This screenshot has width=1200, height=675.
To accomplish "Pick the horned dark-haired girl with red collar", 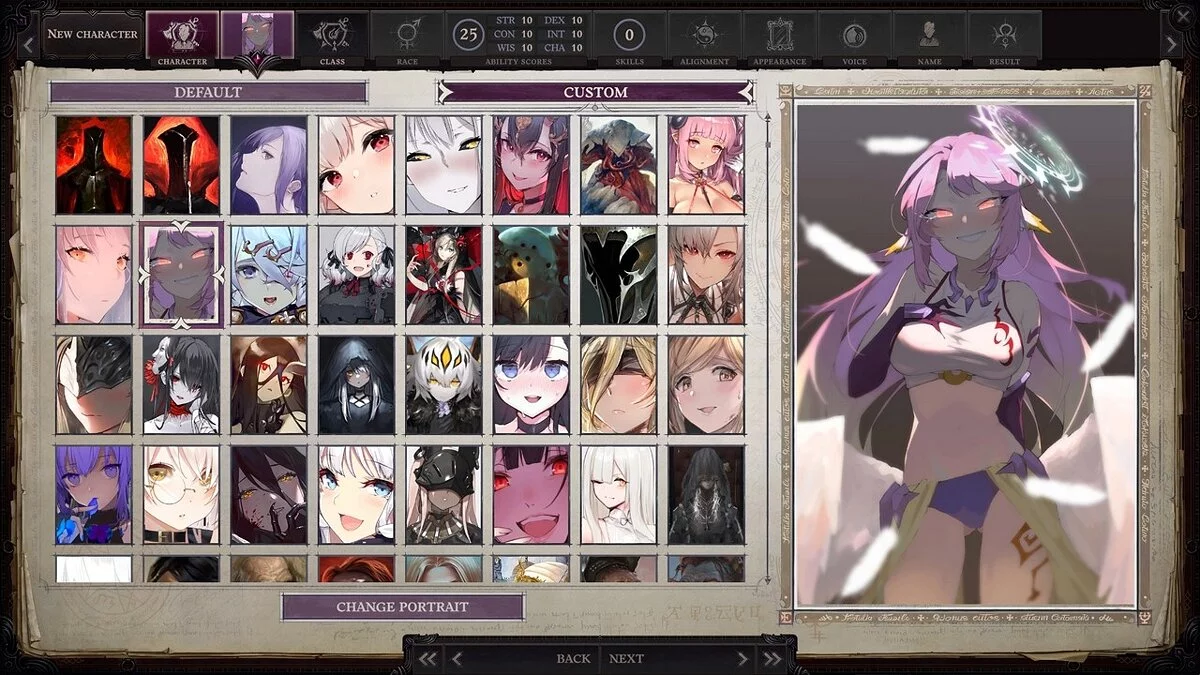I will tap(531, 165).
